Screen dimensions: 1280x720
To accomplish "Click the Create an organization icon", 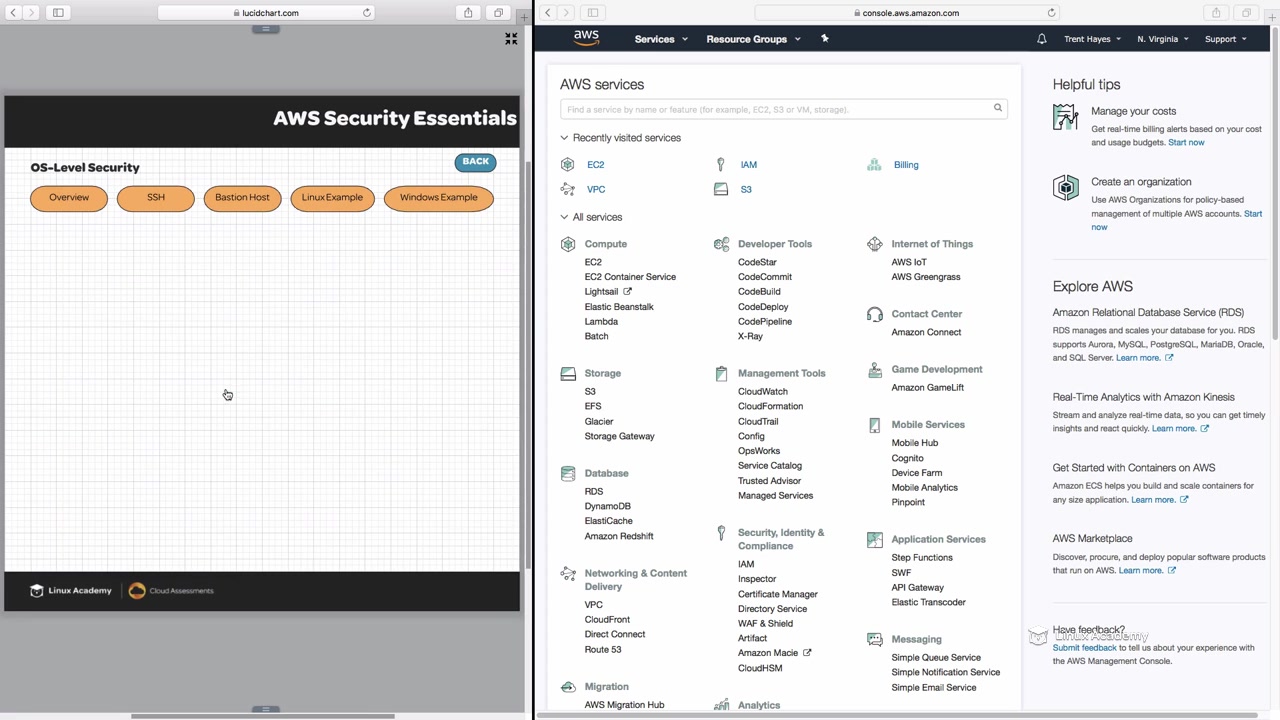I will [x=1066, y=187].
